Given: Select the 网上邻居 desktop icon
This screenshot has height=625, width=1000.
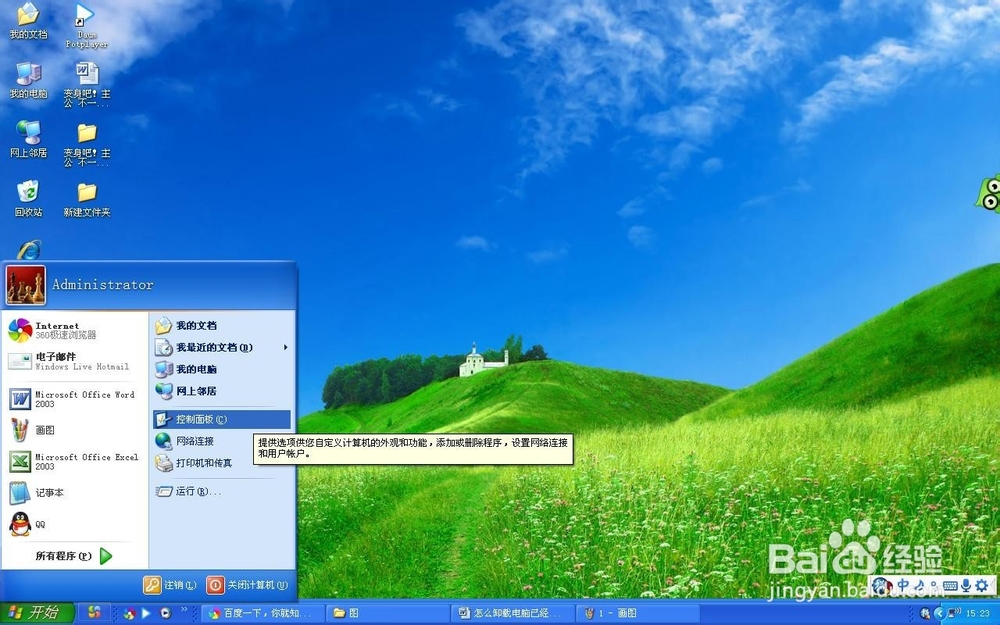Looking at the screenshot, I should click(28, 139).
